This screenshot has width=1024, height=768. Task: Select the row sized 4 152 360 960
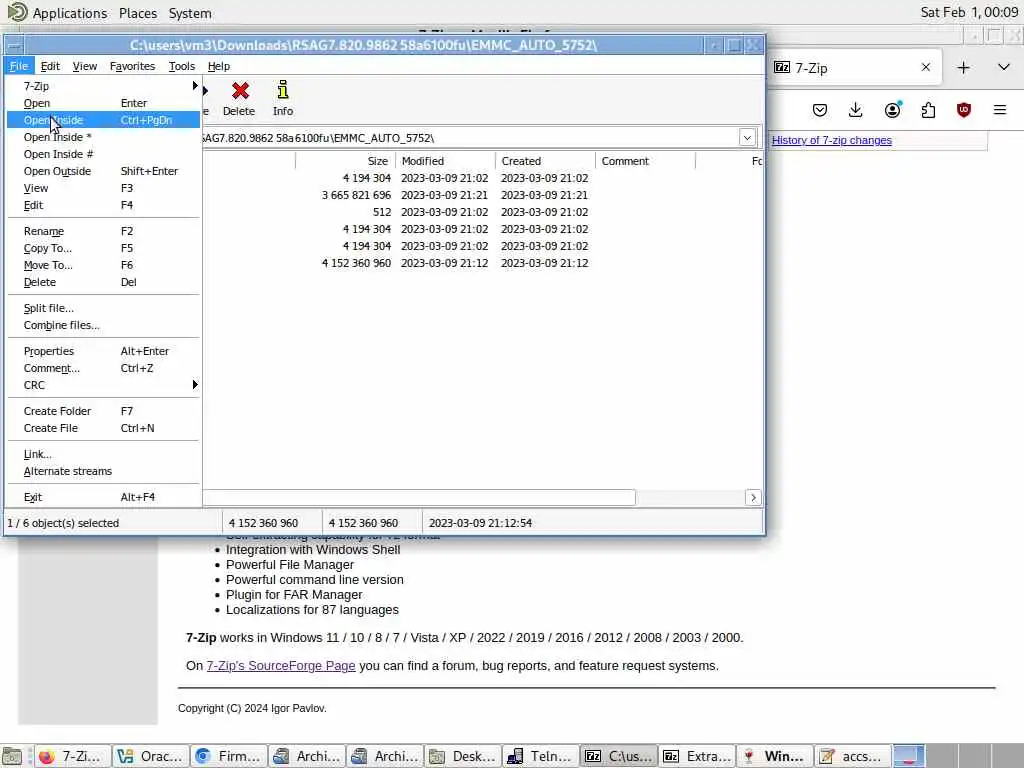coord(482,263)
